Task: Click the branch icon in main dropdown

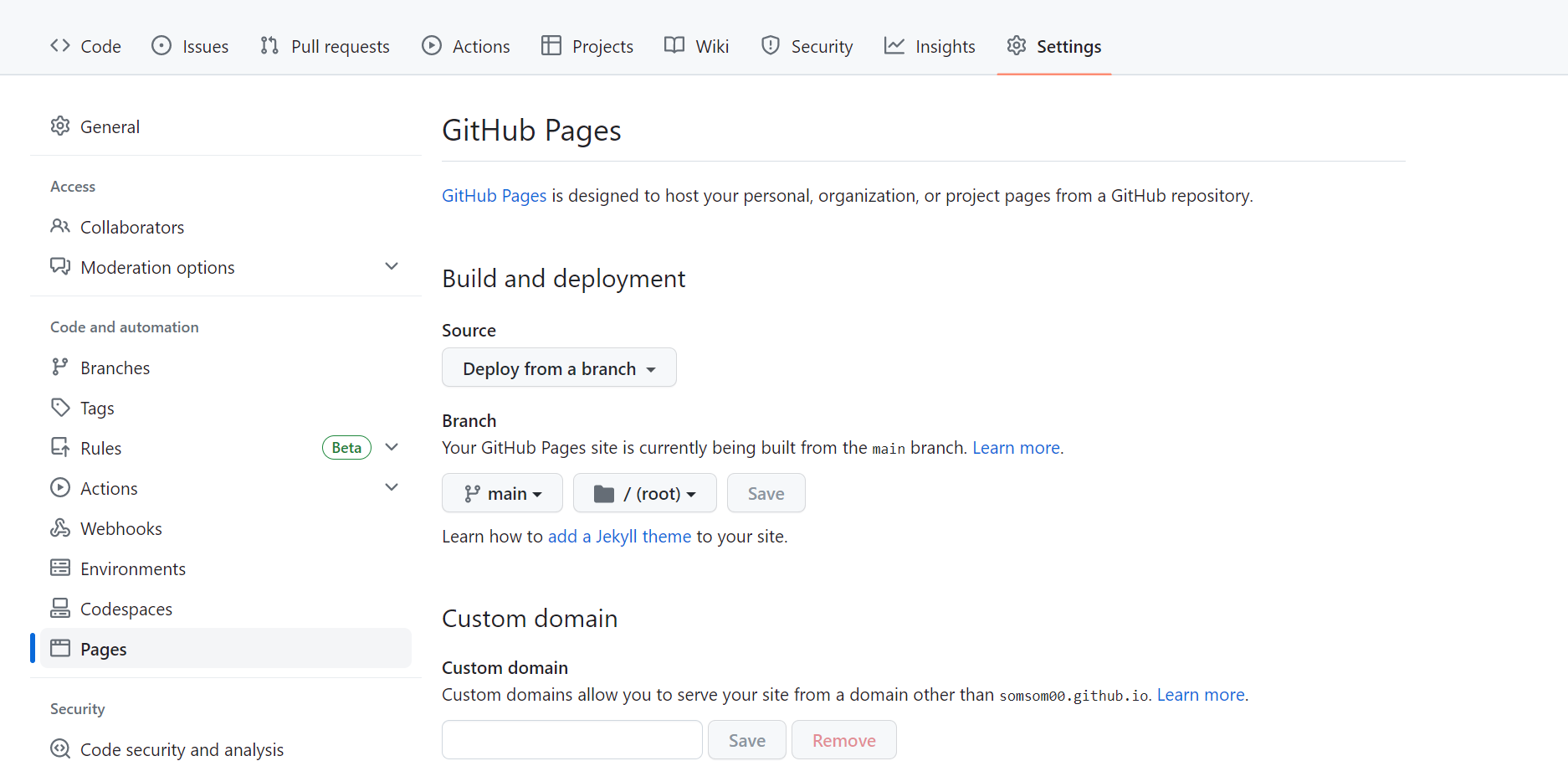Action: (x=472, y=494)
